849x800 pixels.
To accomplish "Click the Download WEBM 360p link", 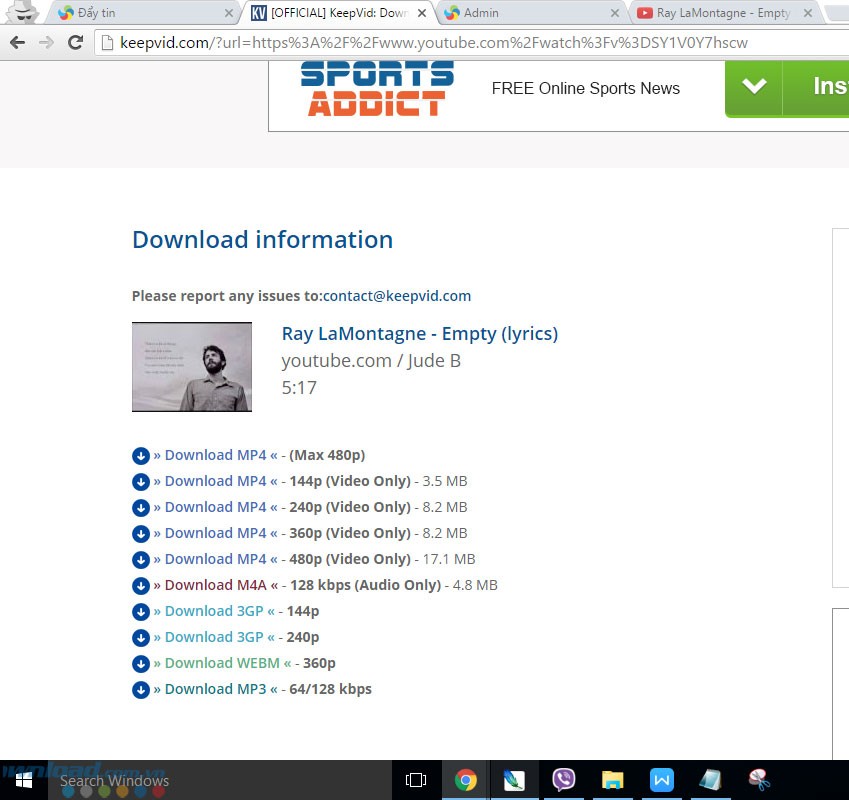I will click(x=222, y=663).
